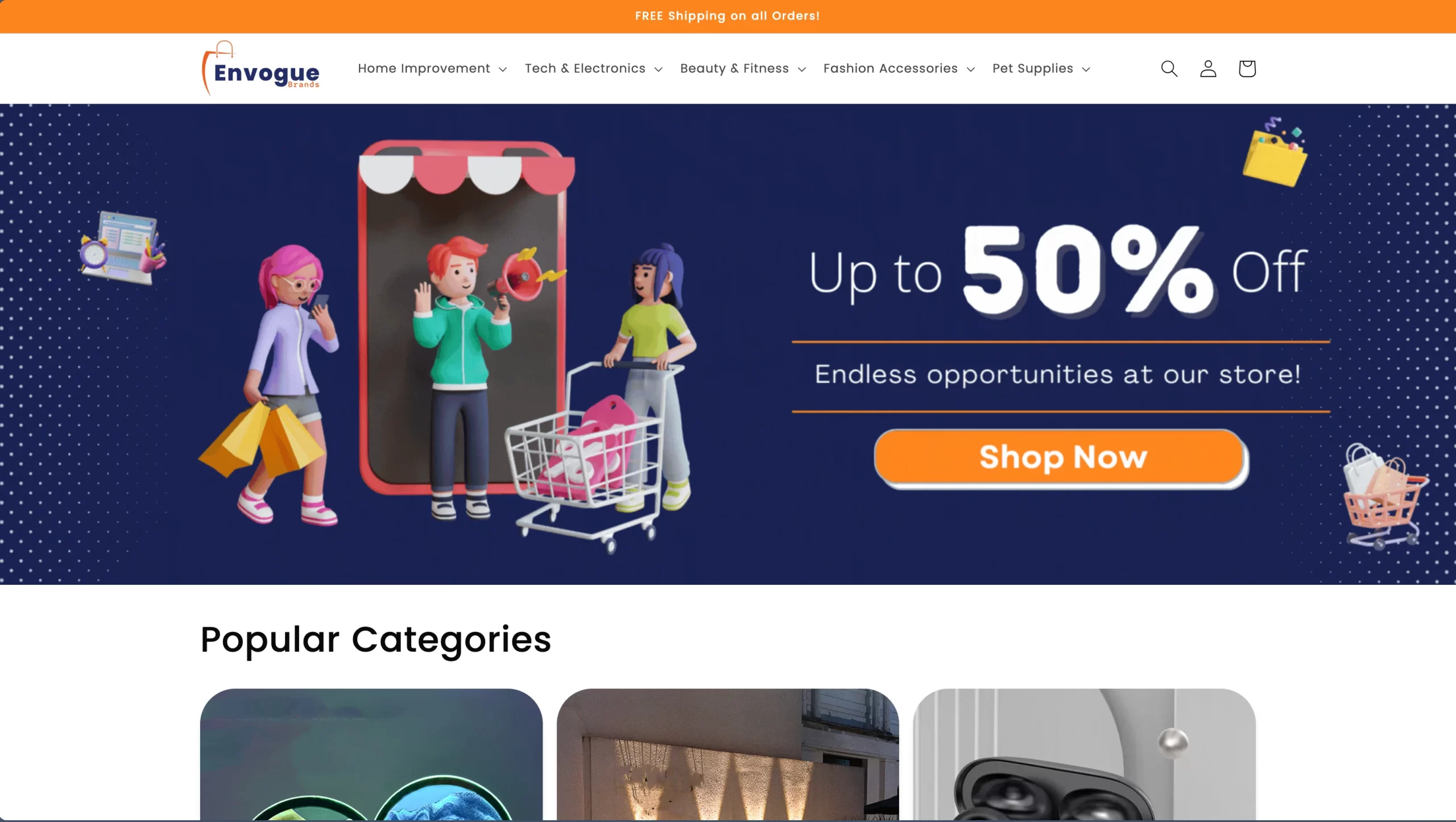Click the yellow folder illustration in banner

tap(1275, 152)
